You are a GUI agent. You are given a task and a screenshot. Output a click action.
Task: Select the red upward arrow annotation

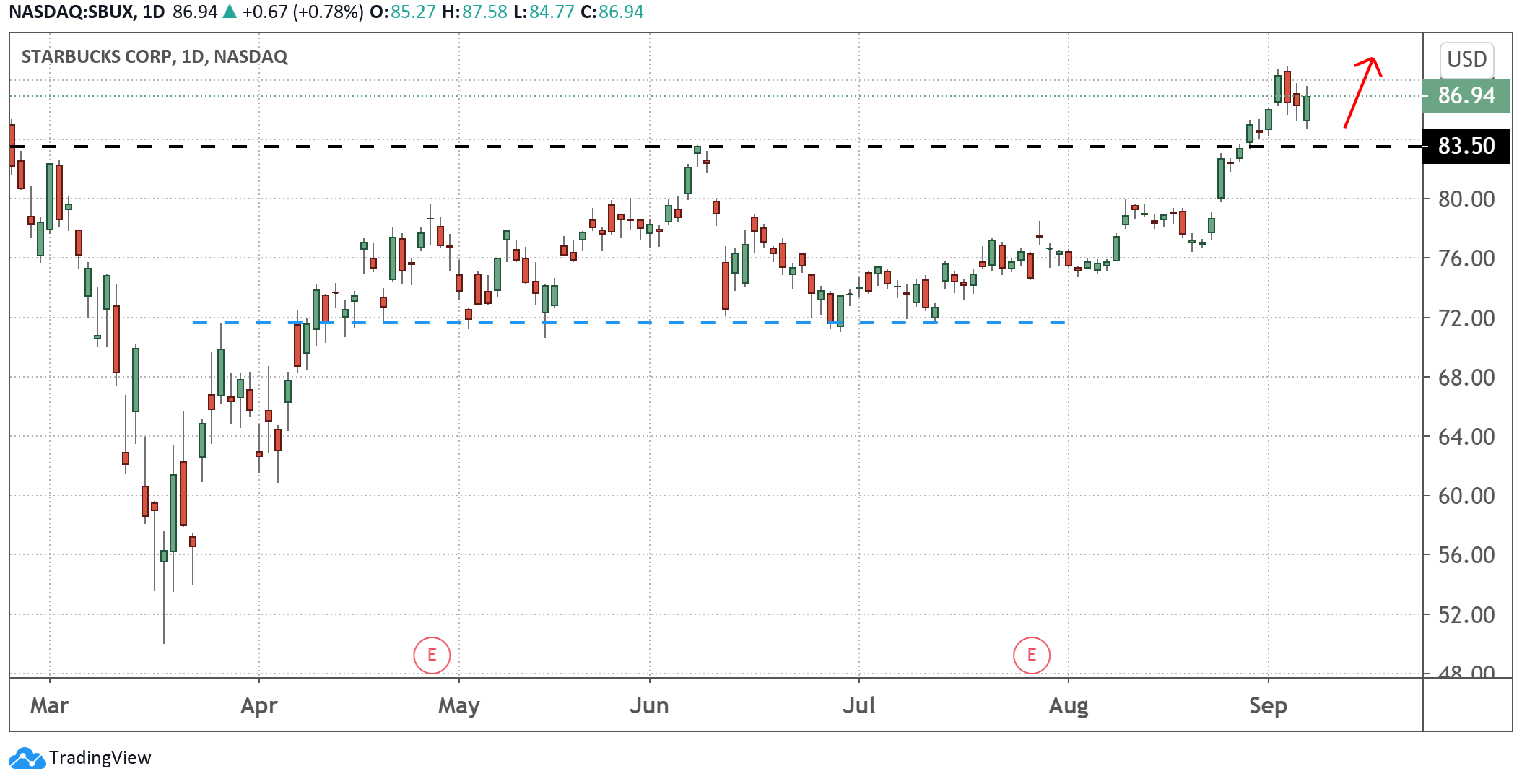pos(1362,92)
